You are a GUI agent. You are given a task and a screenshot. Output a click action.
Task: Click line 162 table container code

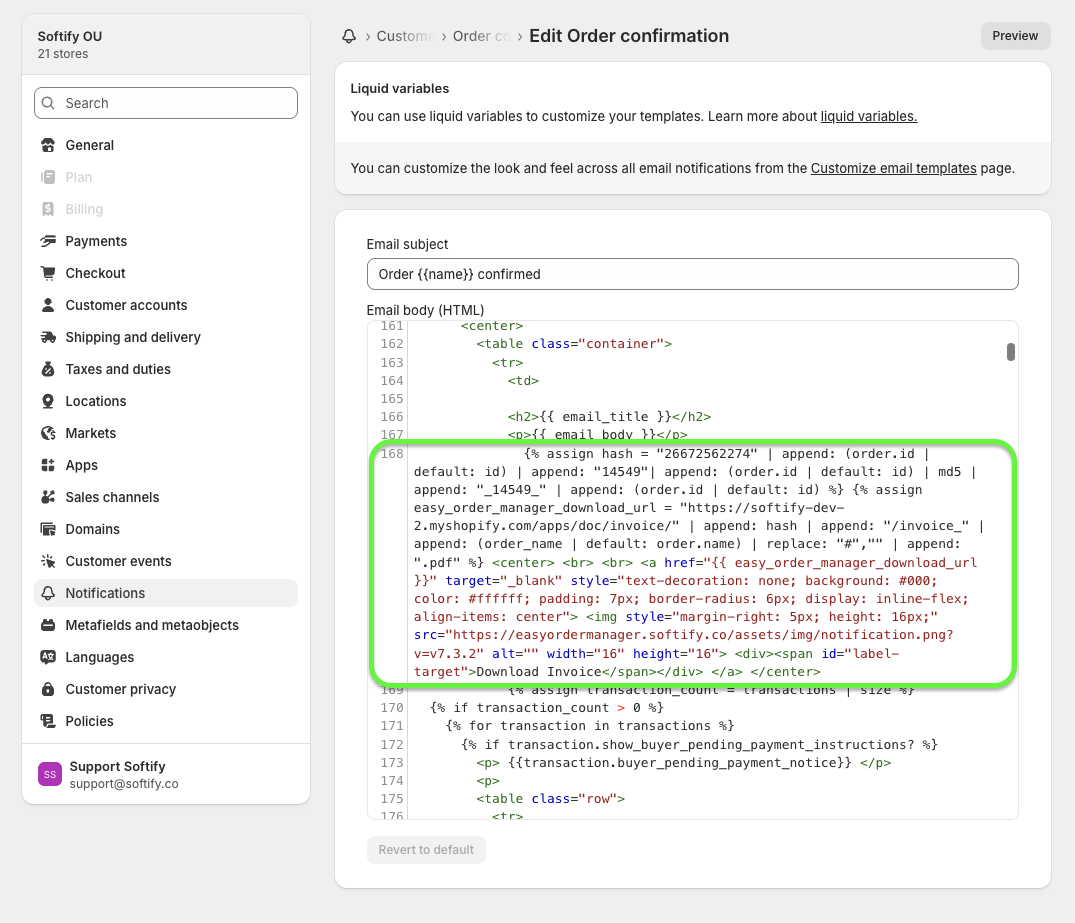tap(574, 344)
